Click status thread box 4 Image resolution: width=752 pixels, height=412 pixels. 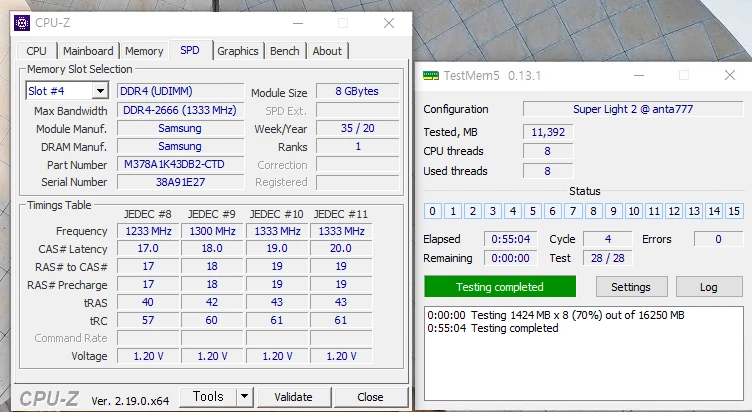point(513,211)
